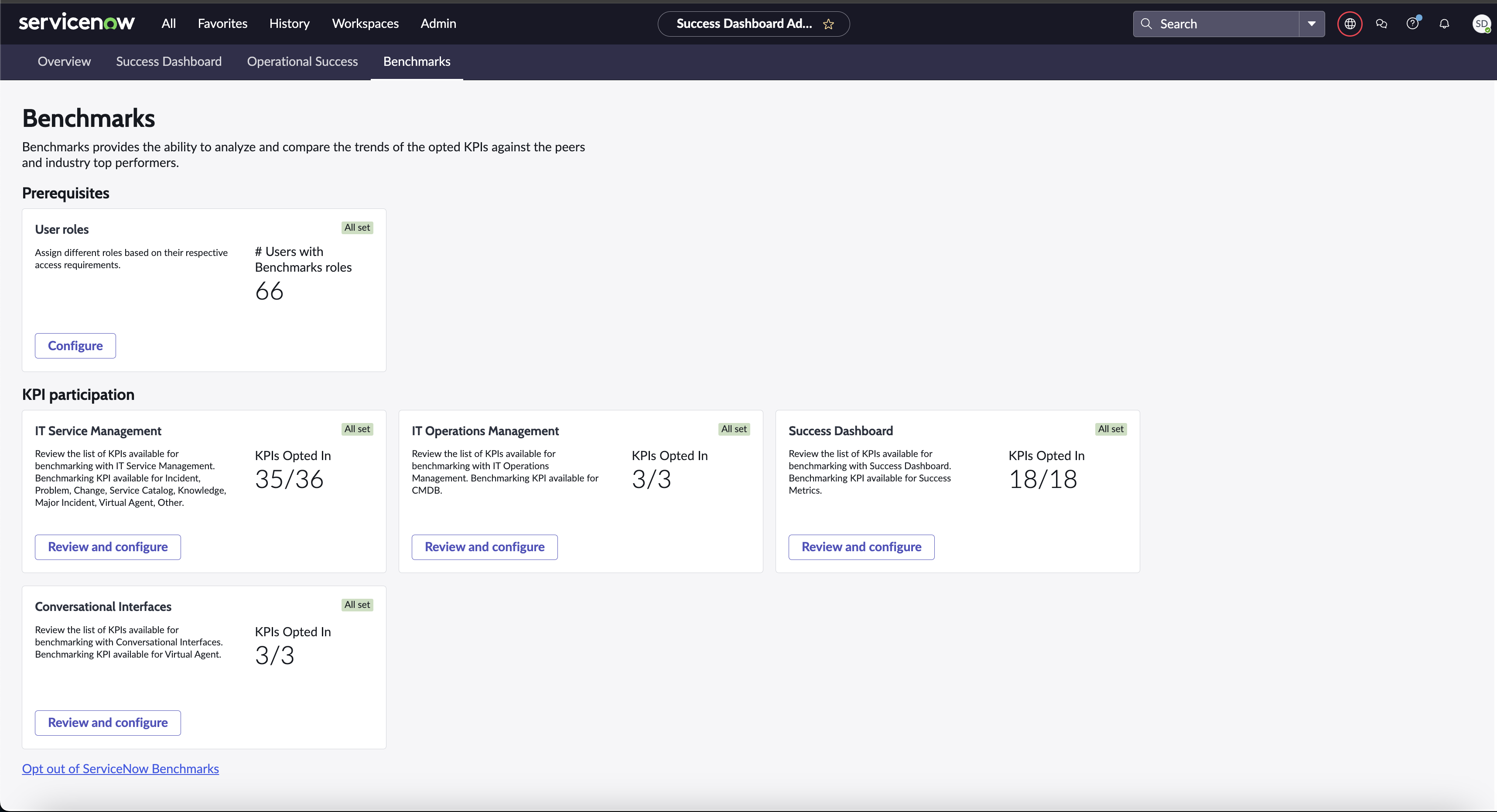This screenshot has width=1497, height=812.
Task: Favorite the Success Dashboard page star
Action: tap(828, 24)
